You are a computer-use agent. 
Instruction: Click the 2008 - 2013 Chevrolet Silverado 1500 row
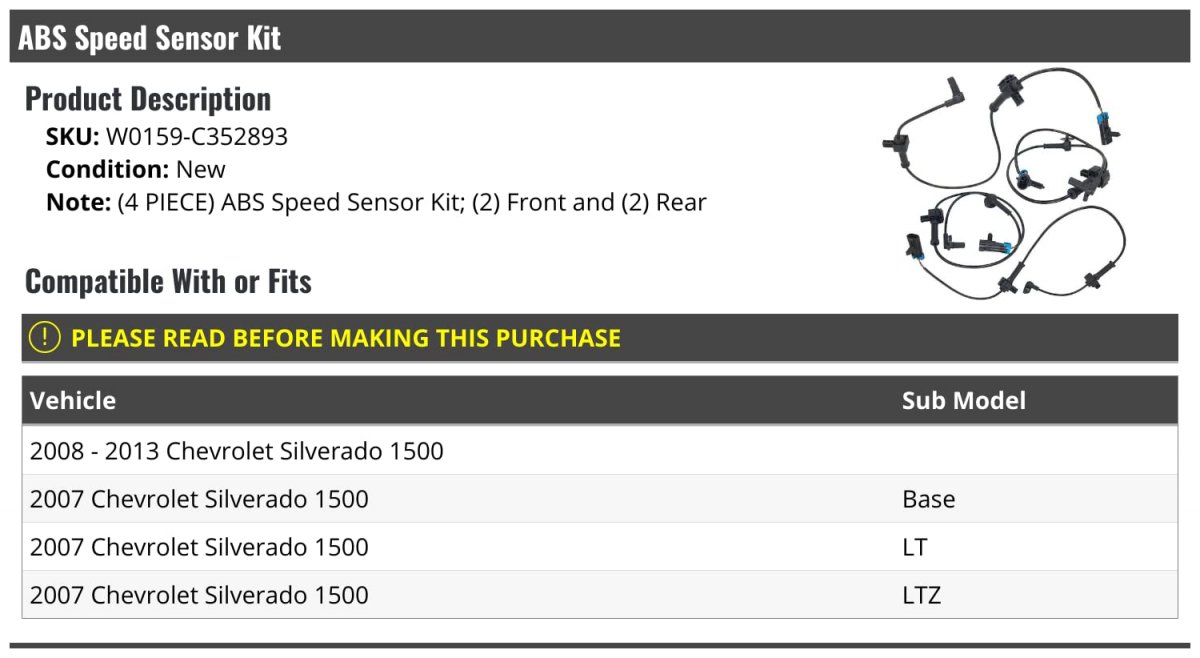(x=600, y=451)
